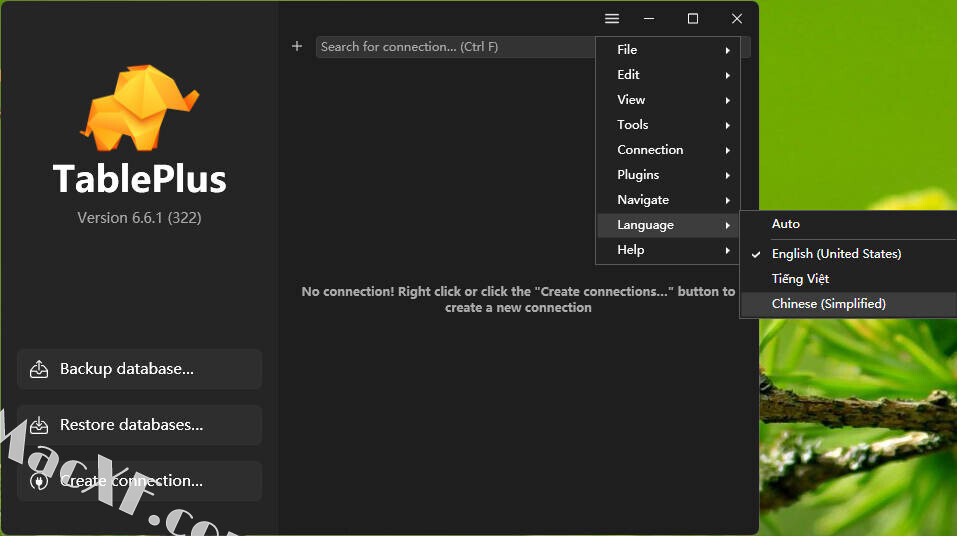Choose Auto language option
Image resolution: width=957 pixels, height=536 pixels.
849,224
